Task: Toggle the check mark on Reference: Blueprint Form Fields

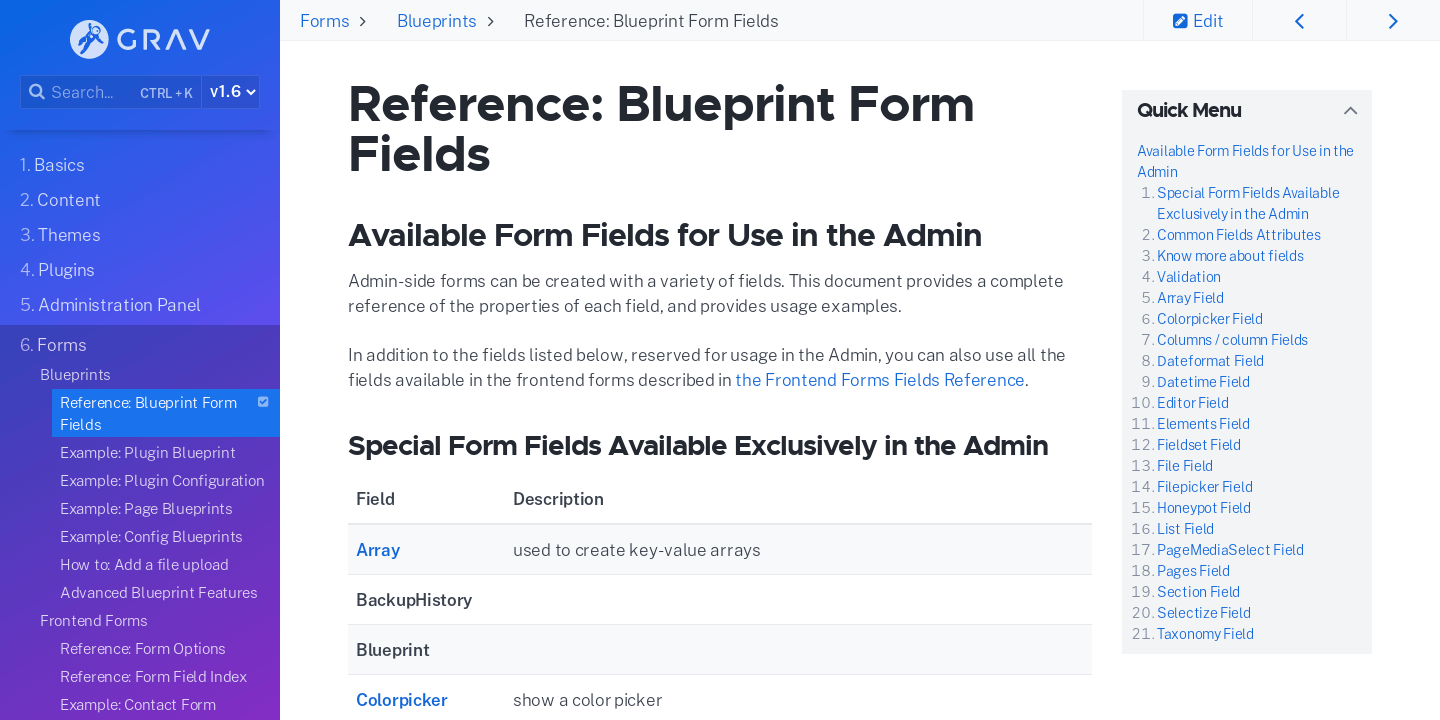Action: coord(263,402)
